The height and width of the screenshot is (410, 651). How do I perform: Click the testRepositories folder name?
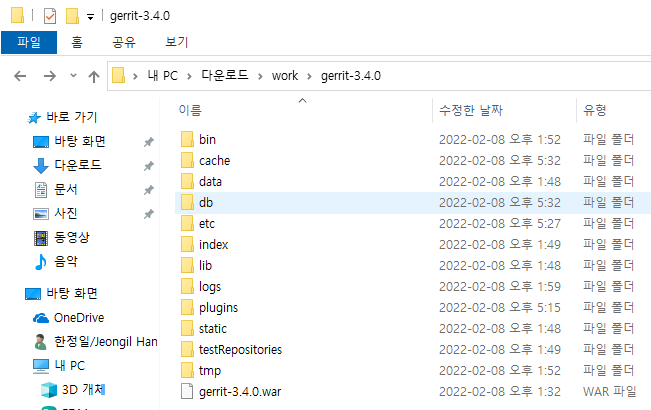240,349
